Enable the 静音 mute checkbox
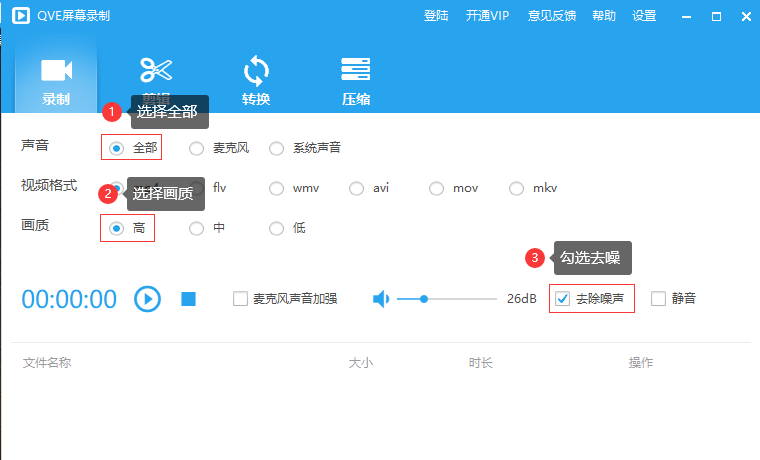The width and height of the screenshot is (760, 460). click(658, 299)
